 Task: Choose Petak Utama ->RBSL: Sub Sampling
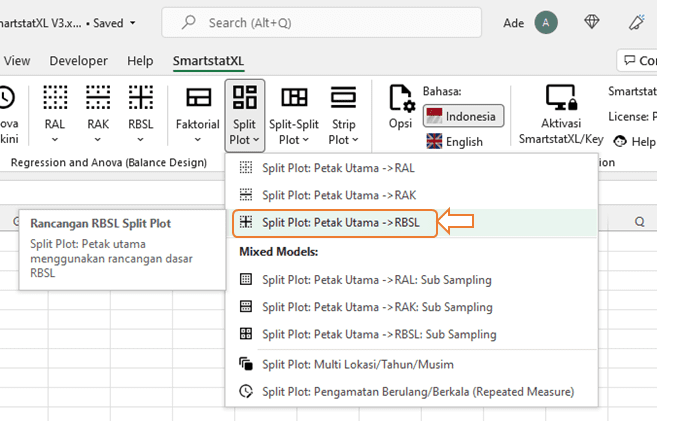click(411, 334)
